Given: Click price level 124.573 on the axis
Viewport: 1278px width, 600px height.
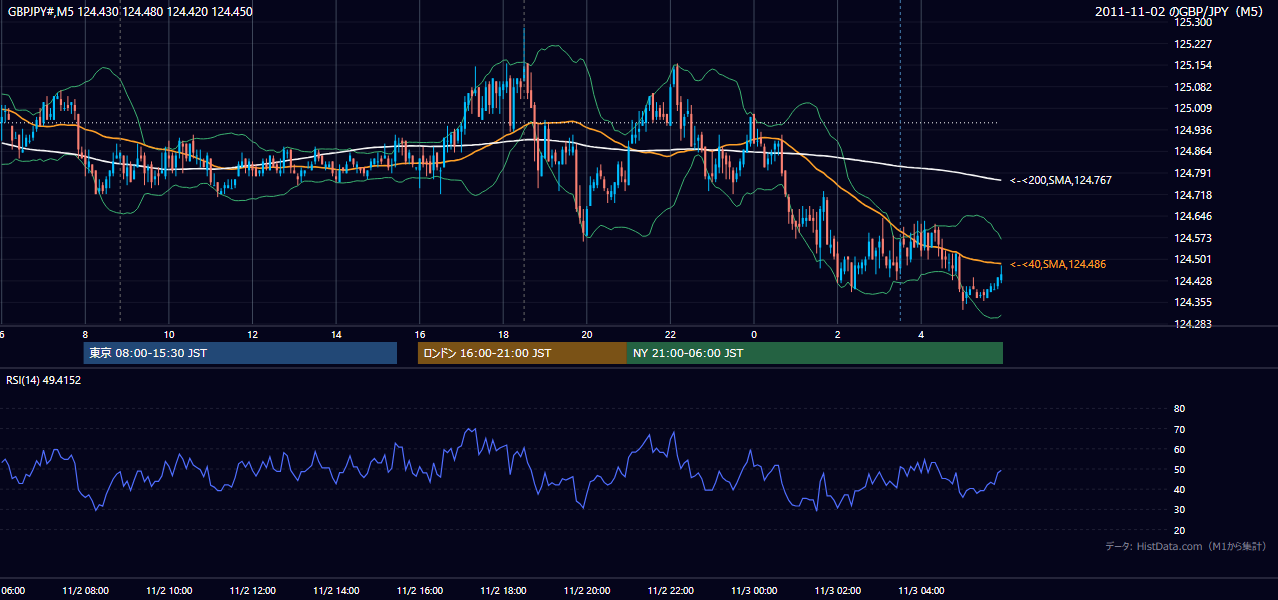Looking at the screenshot, I should (1193, 238).
